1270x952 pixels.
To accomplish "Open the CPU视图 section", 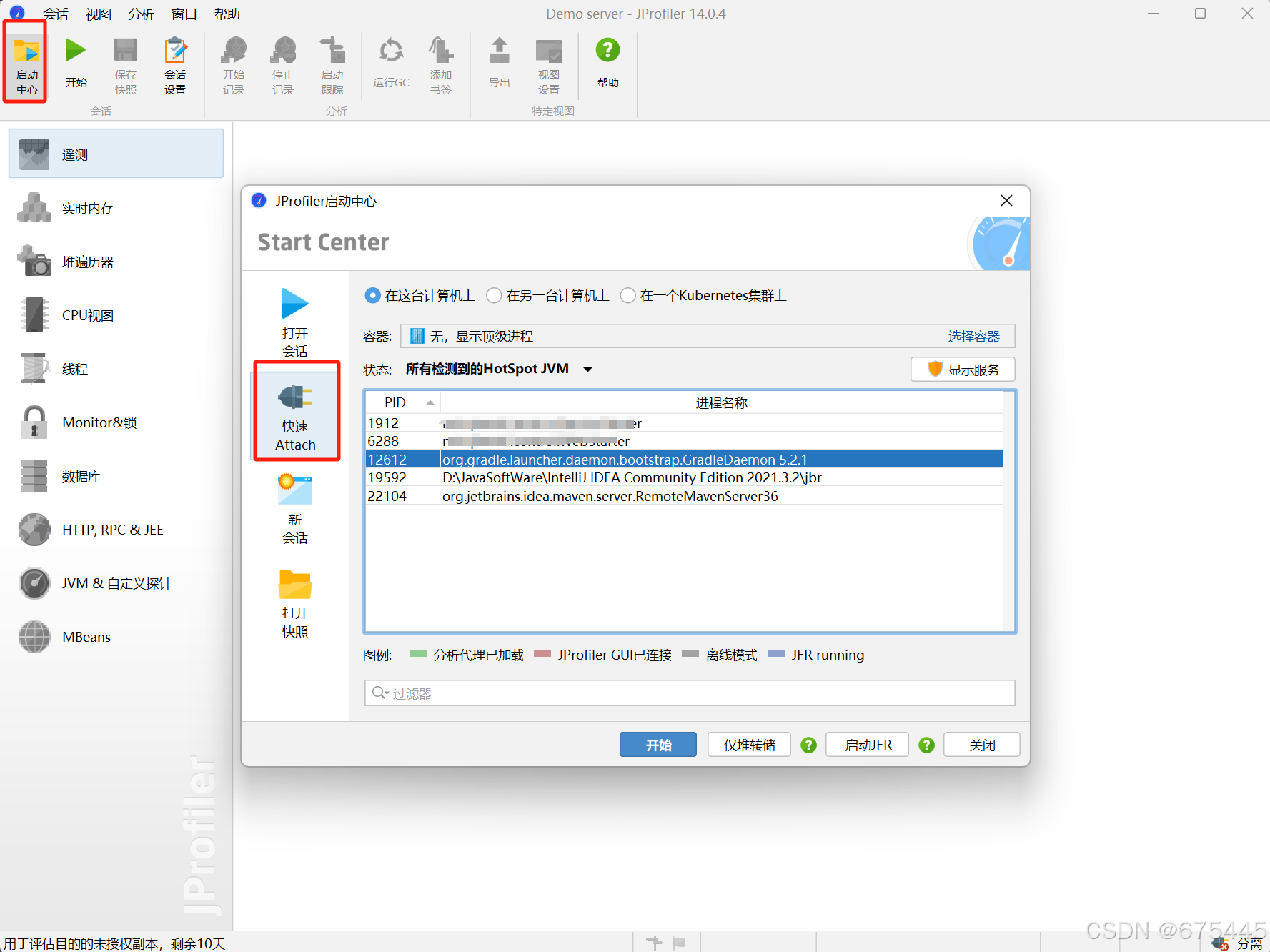I will click(x=116, y=315).
